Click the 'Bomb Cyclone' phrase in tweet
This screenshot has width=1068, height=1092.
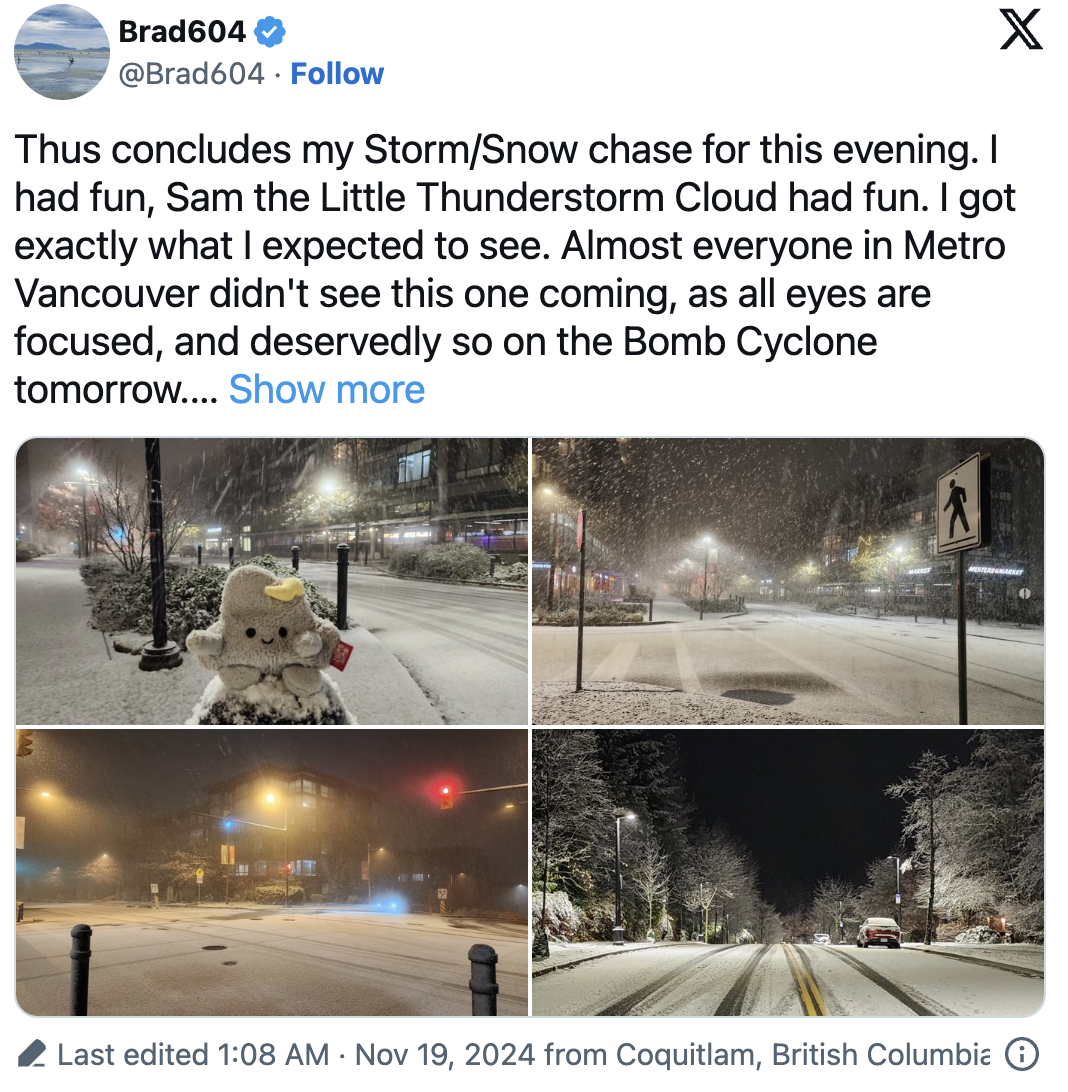(x=750, y=341)
